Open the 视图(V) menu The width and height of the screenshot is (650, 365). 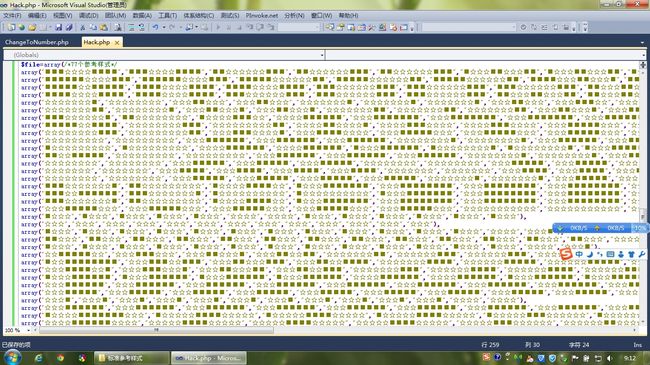point(63,15)
